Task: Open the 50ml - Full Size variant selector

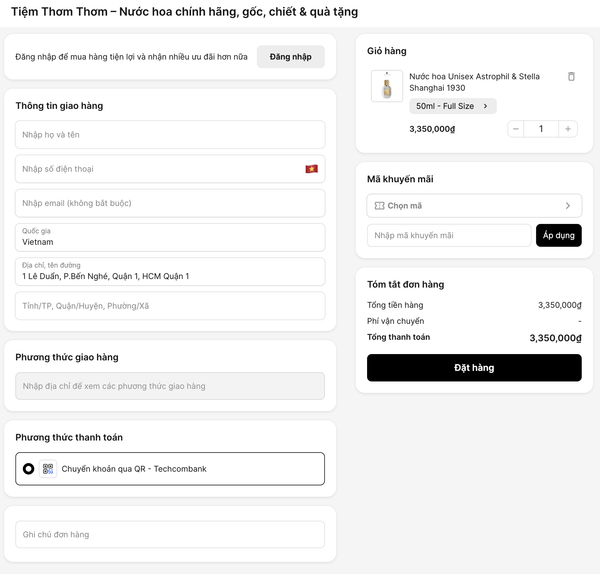Action: 452,106
